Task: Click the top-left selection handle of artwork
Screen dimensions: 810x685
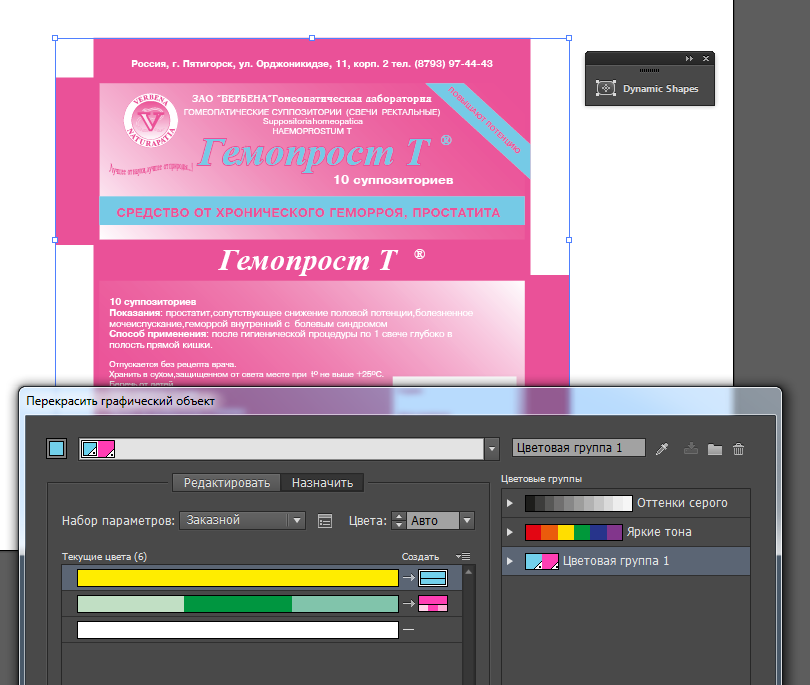Action: point(55,38)
